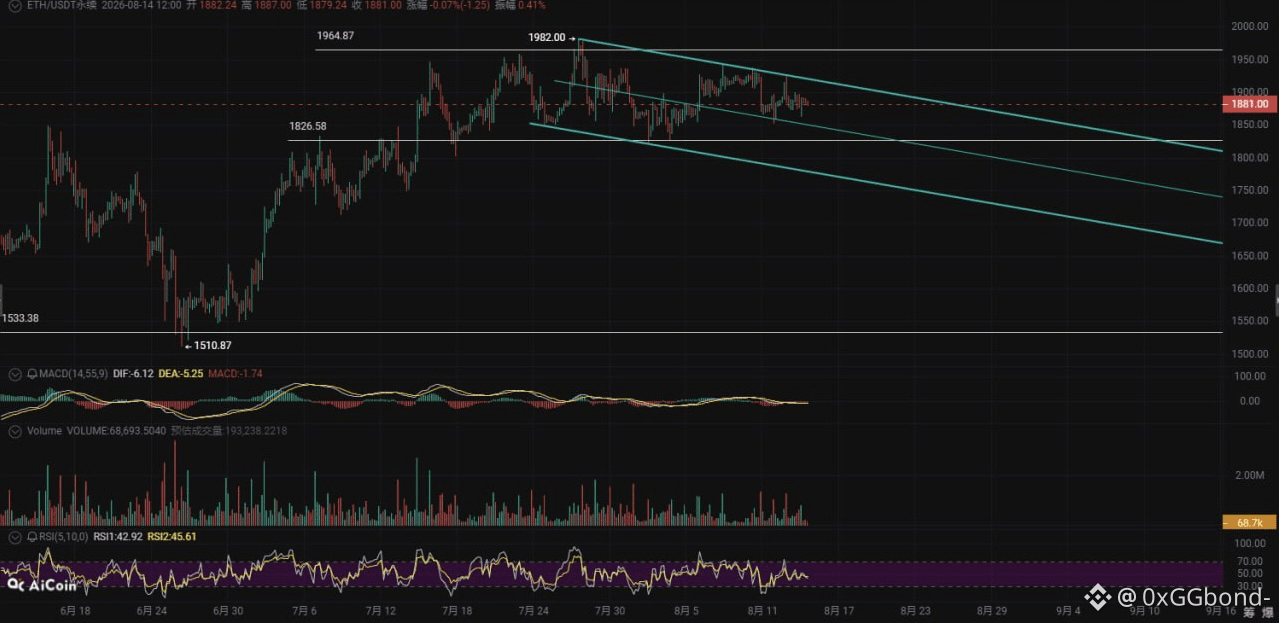
Task: Click the VOLUME:68,693.5040 readout
Action: click(x=116, y=431)
